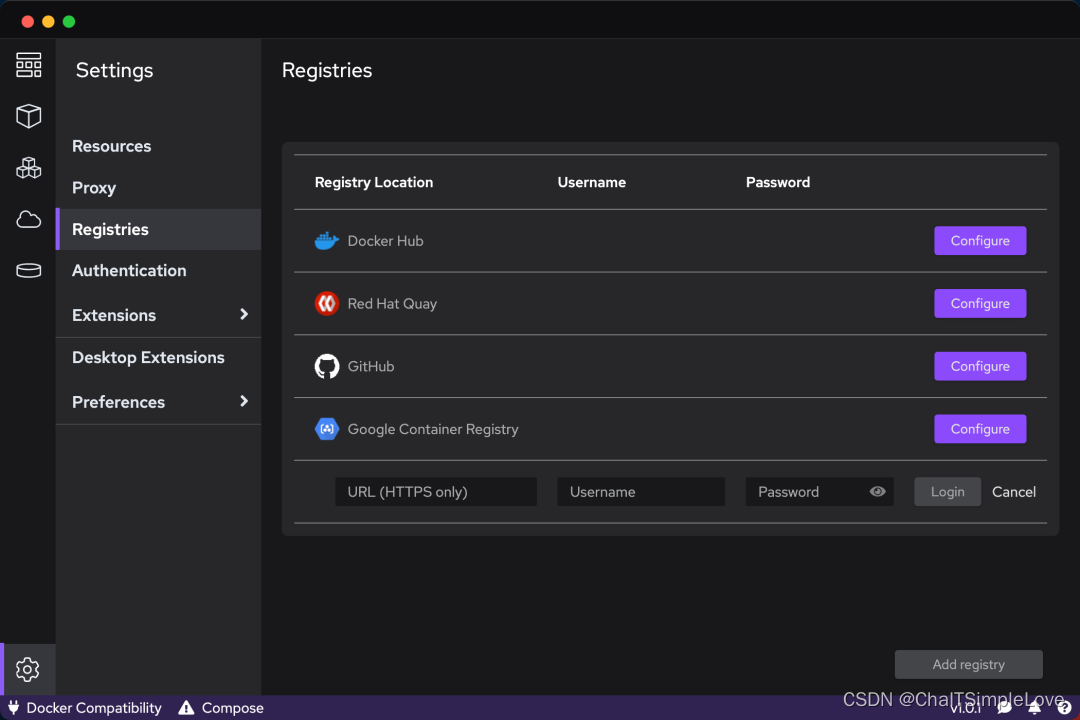Click the Docker Hub whale logo
This screenshot has width=1080, height=720.
[x=326, y=241]
